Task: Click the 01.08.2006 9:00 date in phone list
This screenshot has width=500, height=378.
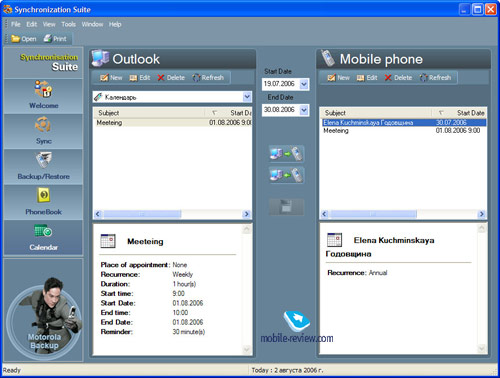Action: (x=458, y=131)
